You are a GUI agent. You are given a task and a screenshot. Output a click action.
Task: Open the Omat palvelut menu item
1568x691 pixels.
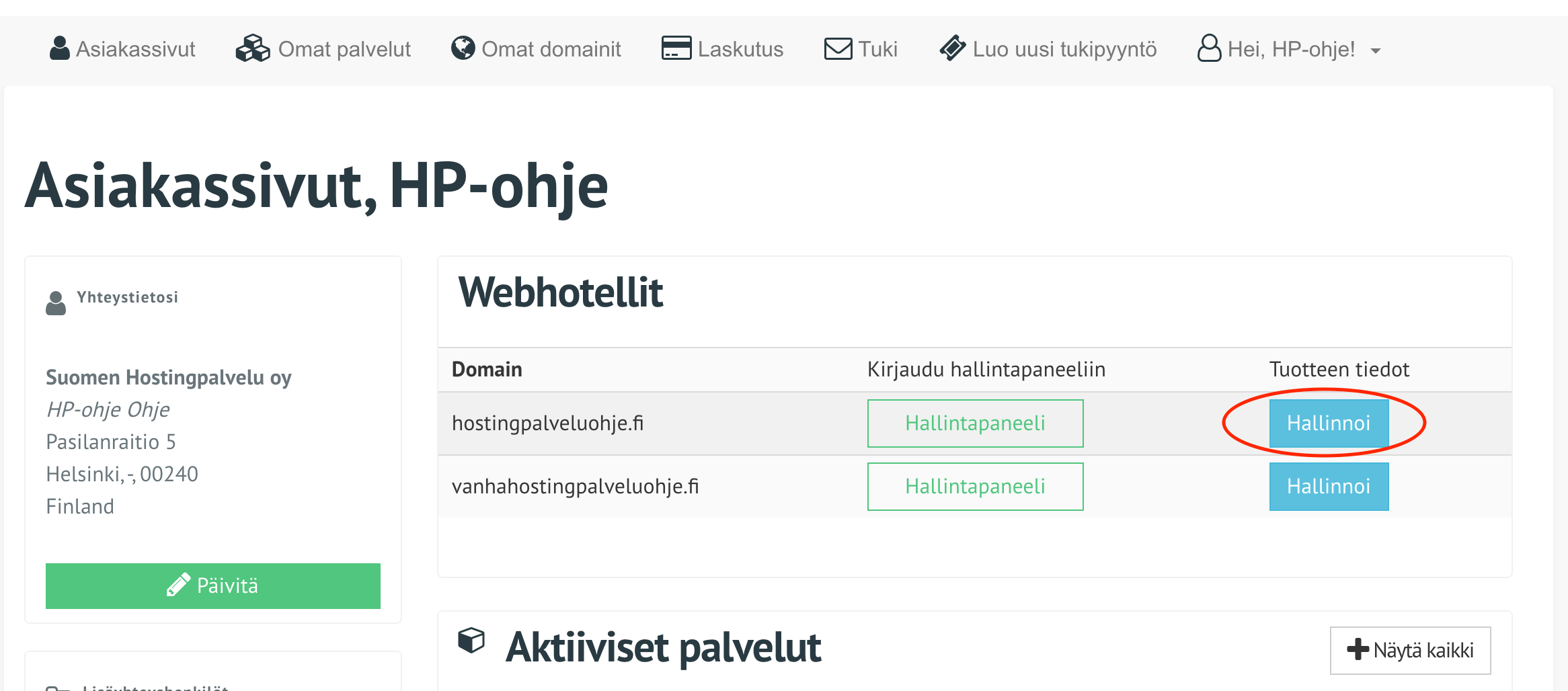tap(344, 49)
